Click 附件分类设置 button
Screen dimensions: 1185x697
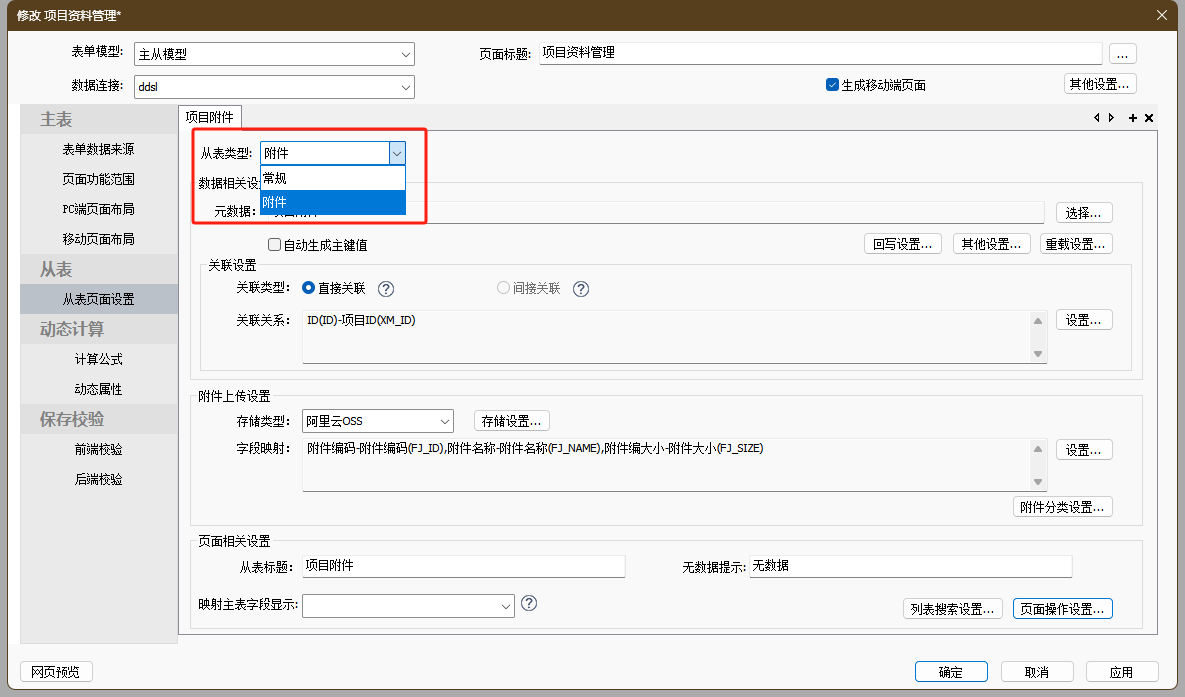[x=1063, y=507]
